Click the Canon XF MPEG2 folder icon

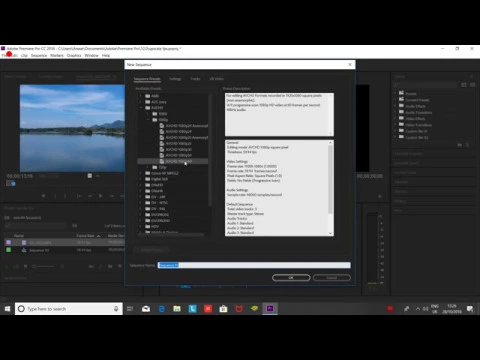(x=148, y=173)
